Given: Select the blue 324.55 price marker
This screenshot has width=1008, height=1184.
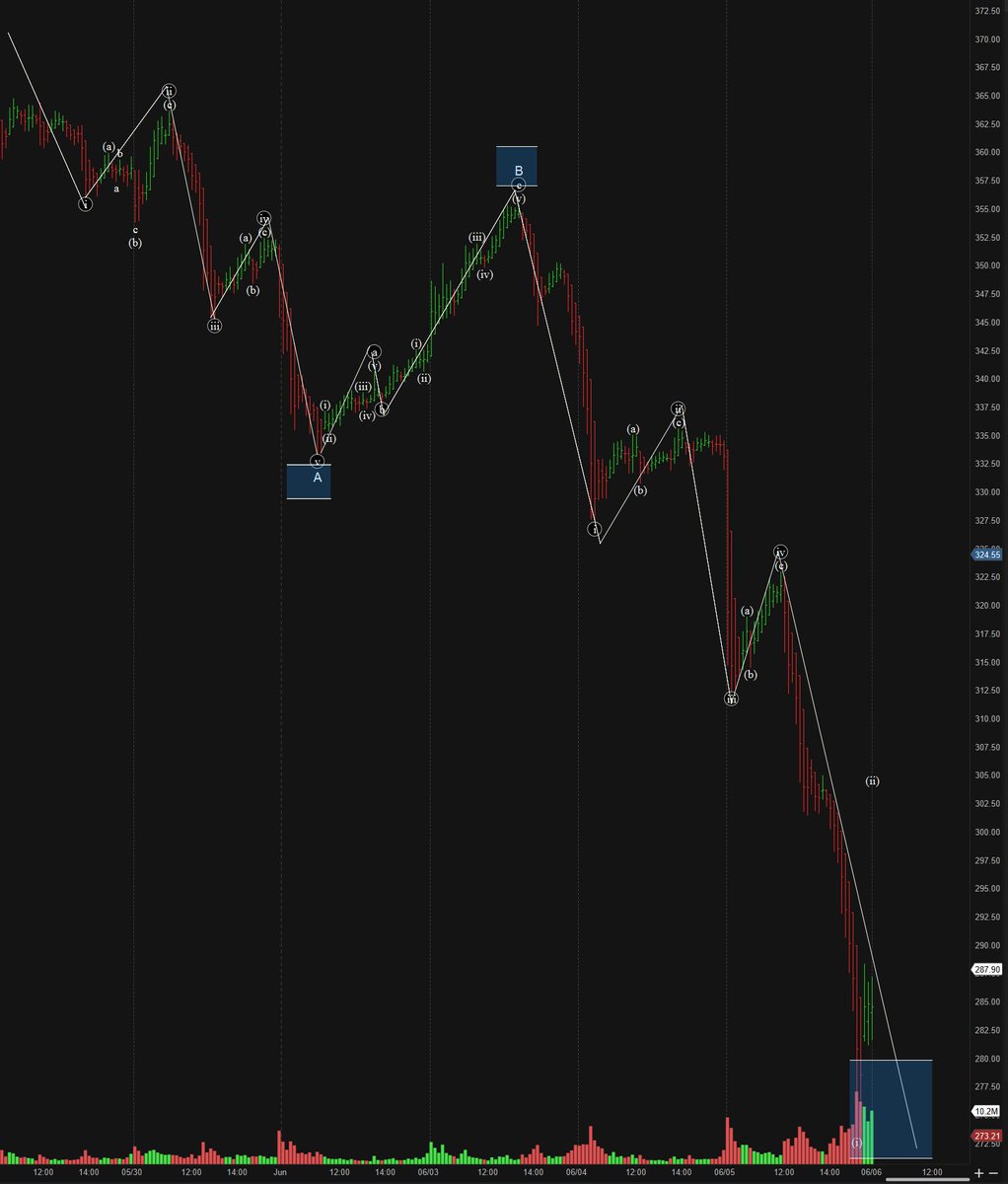Looking at the screenshot, I should point(986,555).
